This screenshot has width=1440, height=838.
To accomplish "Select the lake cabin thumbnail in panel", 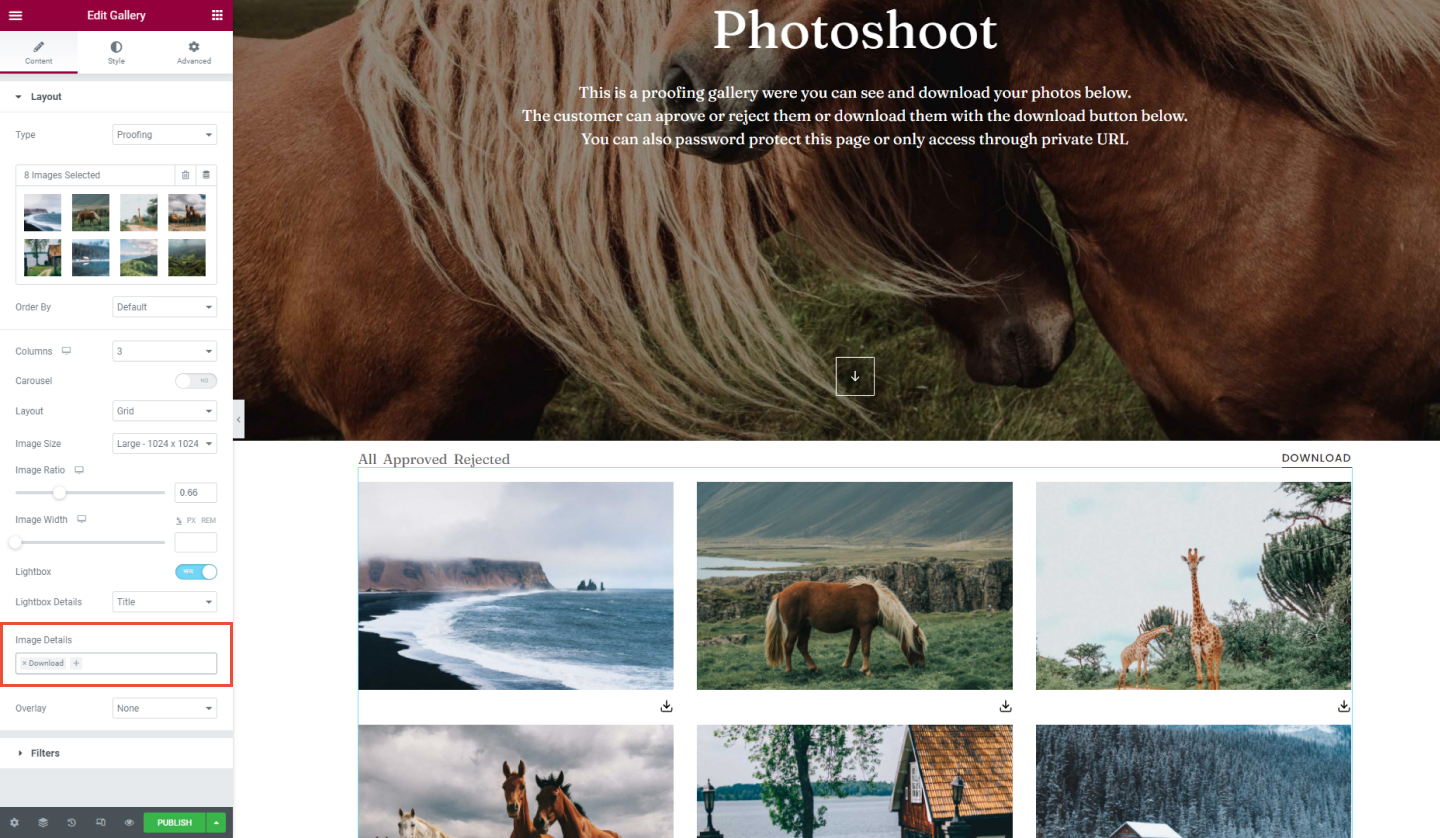I will tap(43, 257).
